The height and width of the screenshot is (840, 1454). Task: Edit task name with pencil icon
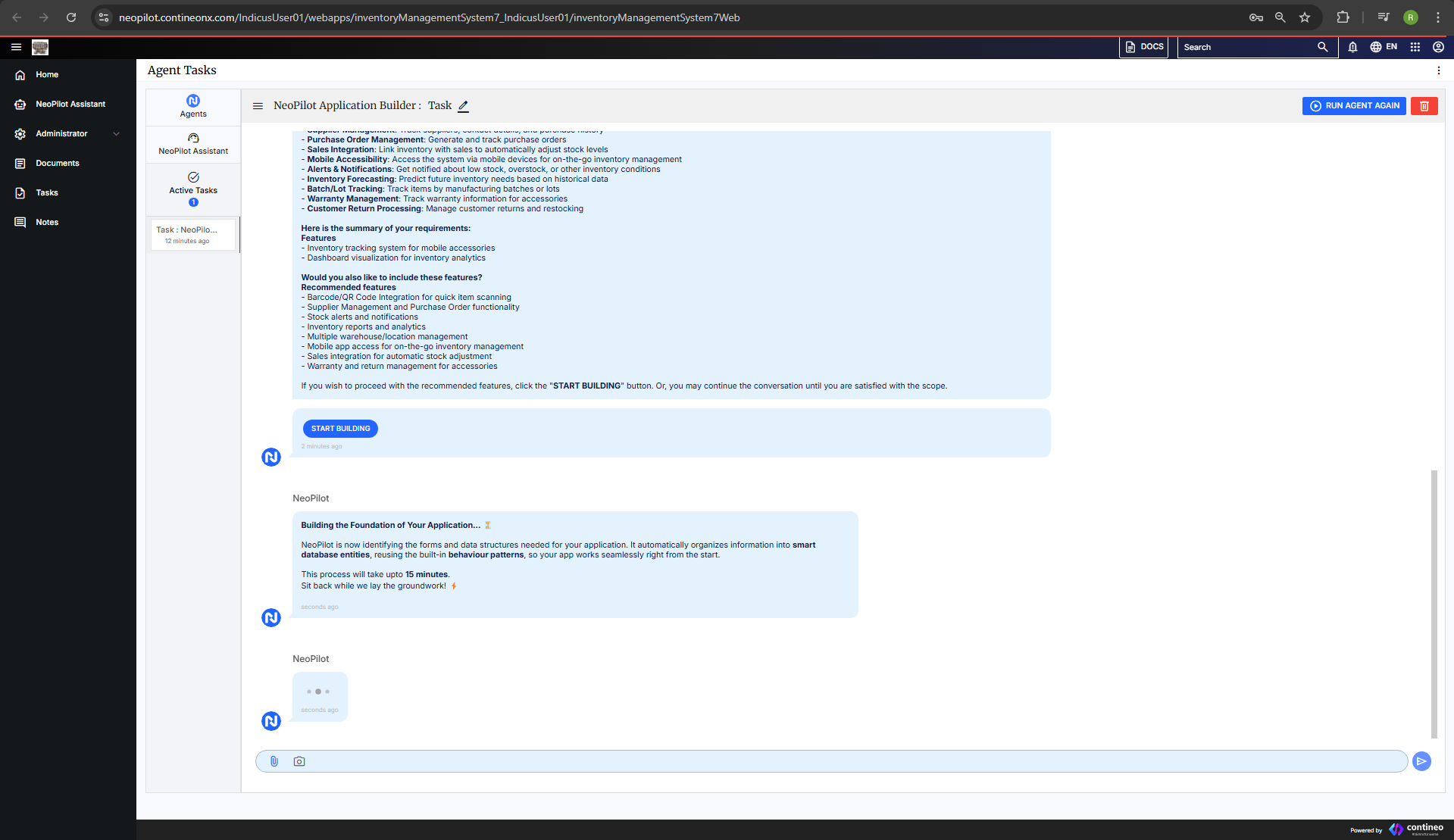[x=464, y=106]
